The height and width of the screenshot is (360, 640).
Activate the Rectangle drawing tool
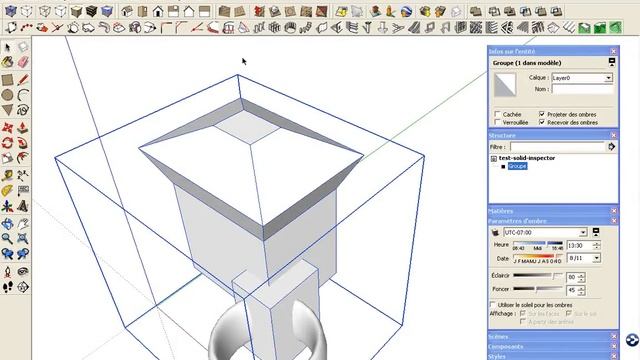tap(7, 80)
